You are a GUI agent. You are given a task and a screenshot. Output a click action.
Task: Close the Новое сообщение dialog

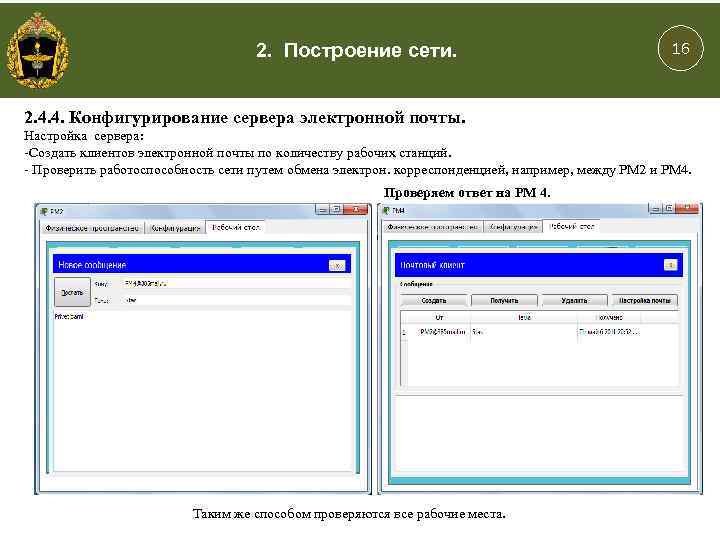[x=337, y=265]
